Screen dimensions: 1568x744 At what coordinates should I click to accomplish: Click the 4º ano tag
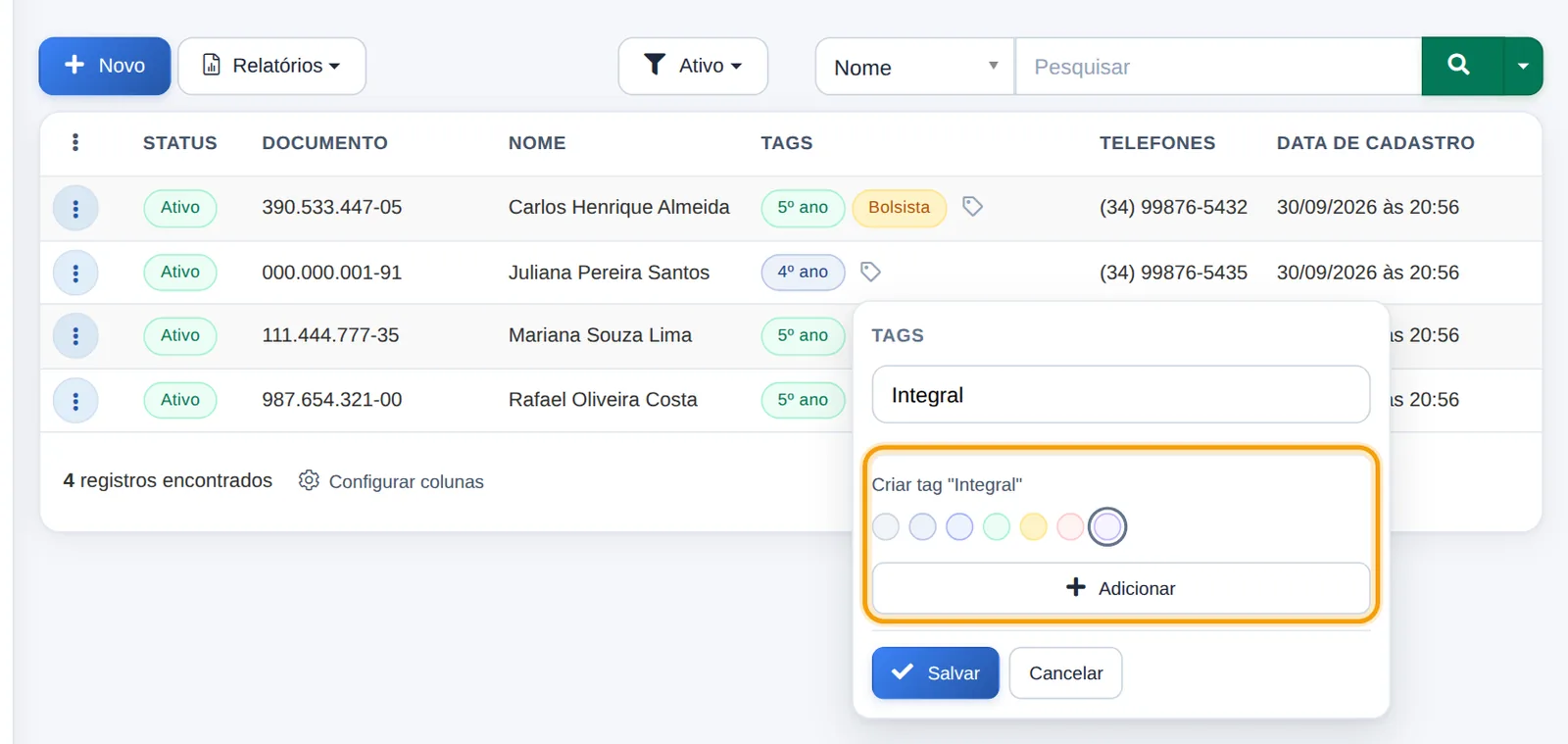click(x=803, y=273)
